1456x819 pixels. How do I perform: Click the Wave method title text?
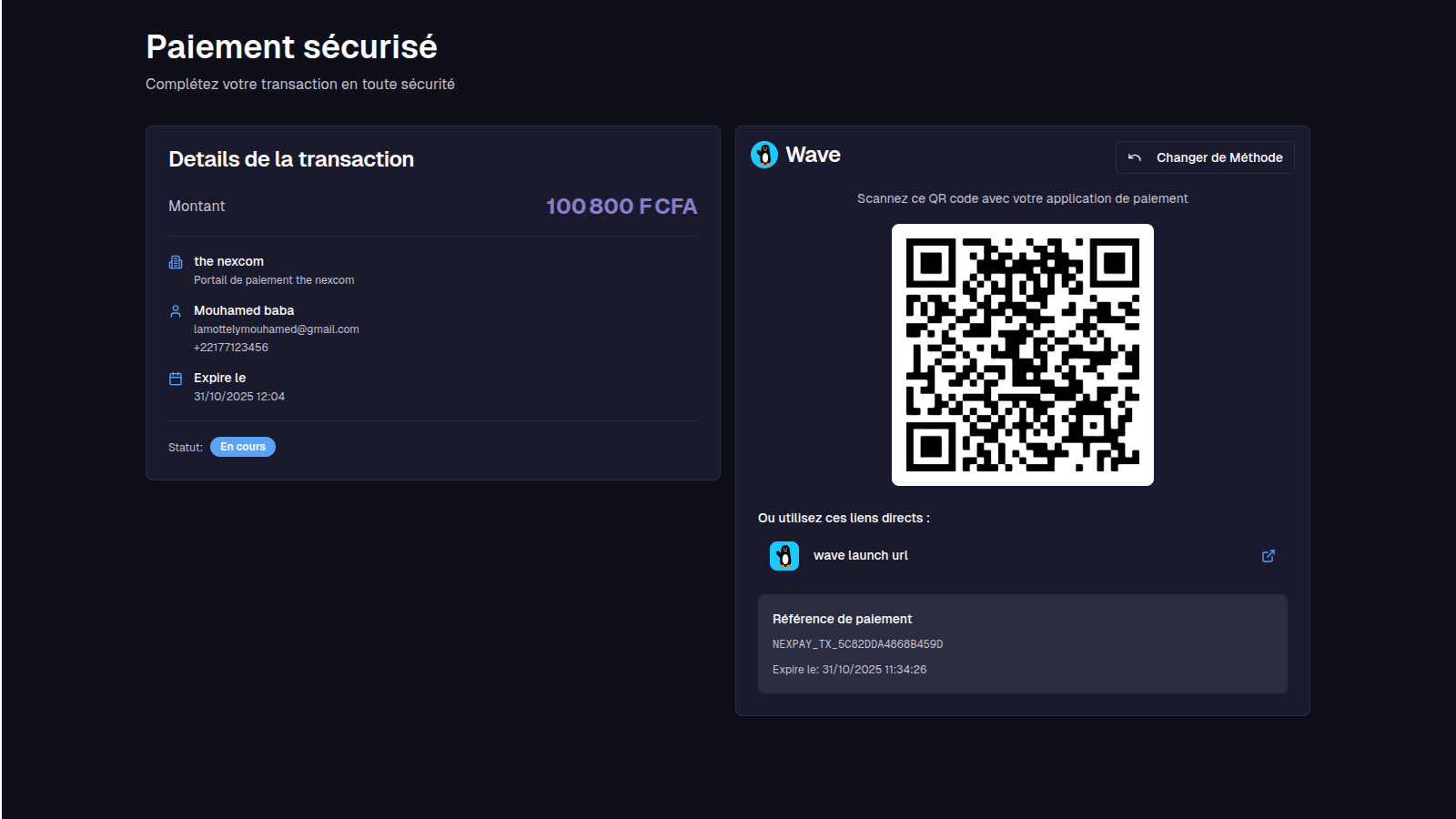click(x=813, y=155)
